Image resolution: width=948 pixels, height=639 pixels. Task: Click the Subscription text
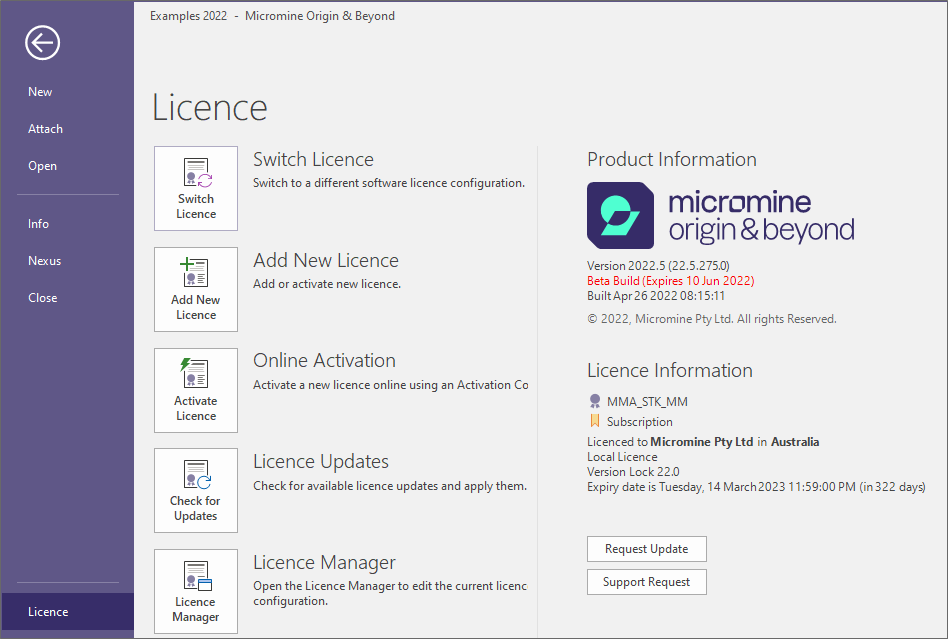[640, 421]
